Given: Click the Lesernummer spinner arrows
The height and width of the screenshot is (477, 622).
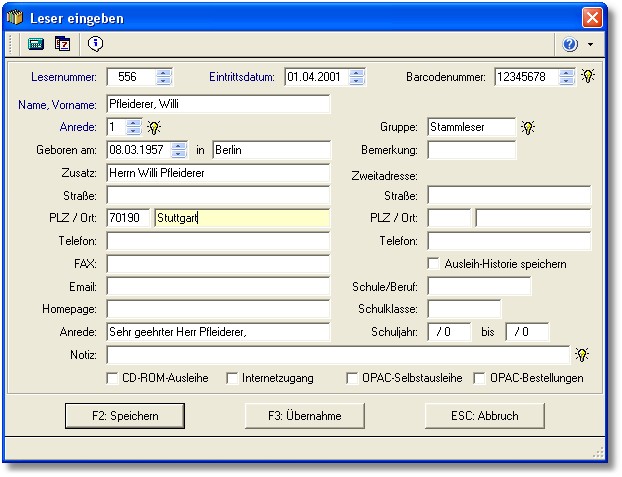Looking at the screenshot, I should (x=164, y=77).
